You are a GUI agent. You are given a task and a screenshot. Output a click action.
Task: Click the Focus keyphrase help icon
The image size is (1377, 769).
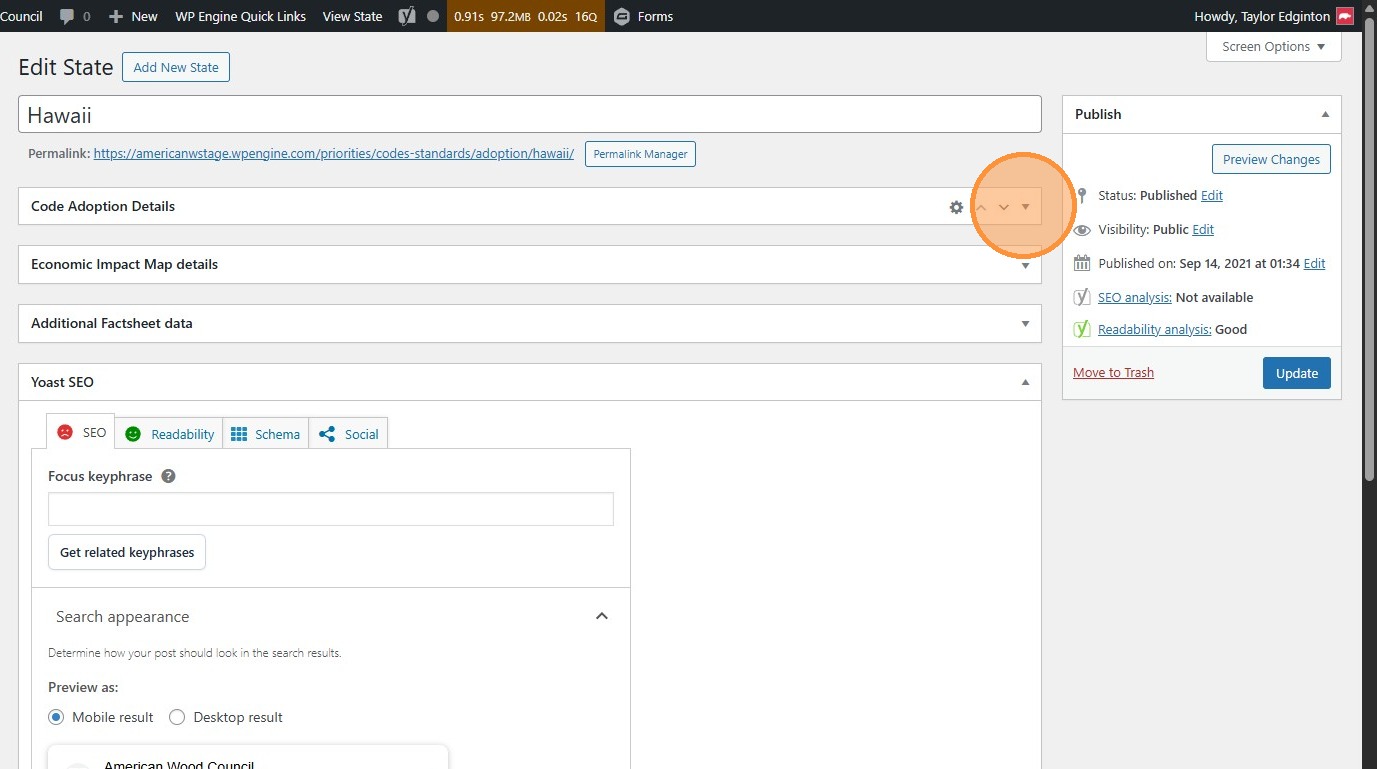tap(168, 476)
